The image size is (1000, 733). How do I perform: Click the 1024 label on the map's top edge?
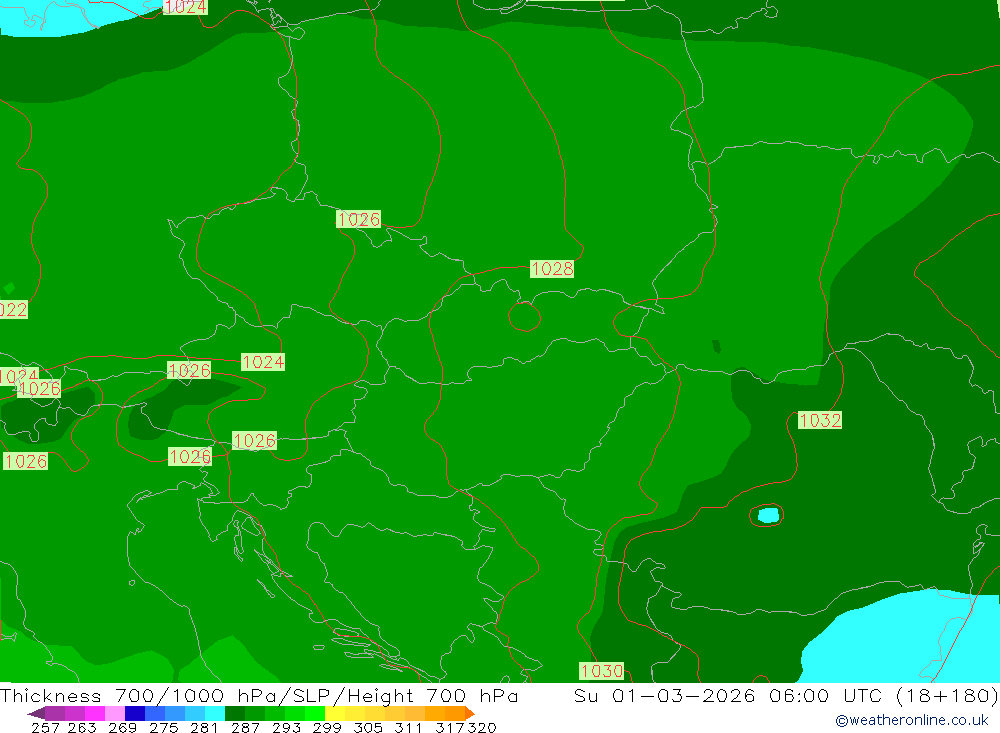186,7
